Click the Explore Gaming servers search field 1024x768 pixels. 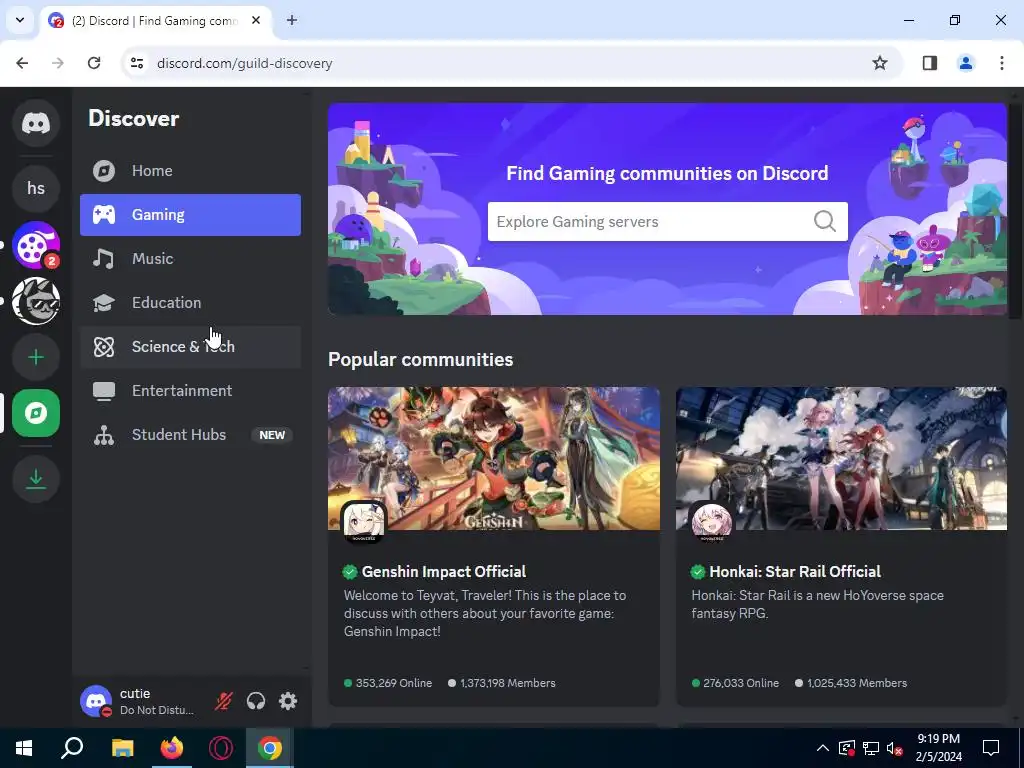pyautogui.click(x=667, y=221)
